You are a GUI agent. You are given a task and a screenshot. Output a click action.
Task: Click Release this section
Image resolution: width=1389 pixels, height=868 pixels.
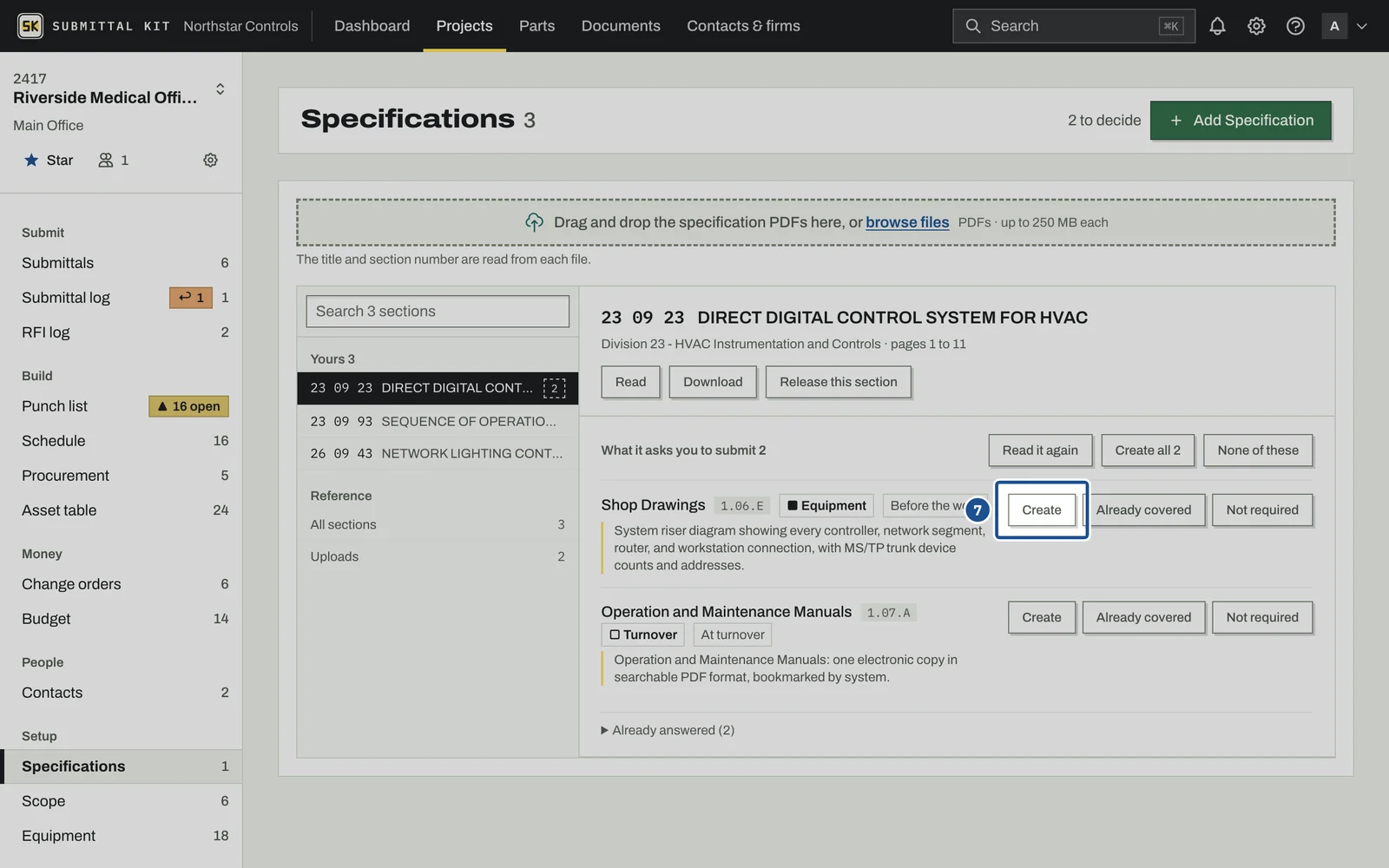839,382
